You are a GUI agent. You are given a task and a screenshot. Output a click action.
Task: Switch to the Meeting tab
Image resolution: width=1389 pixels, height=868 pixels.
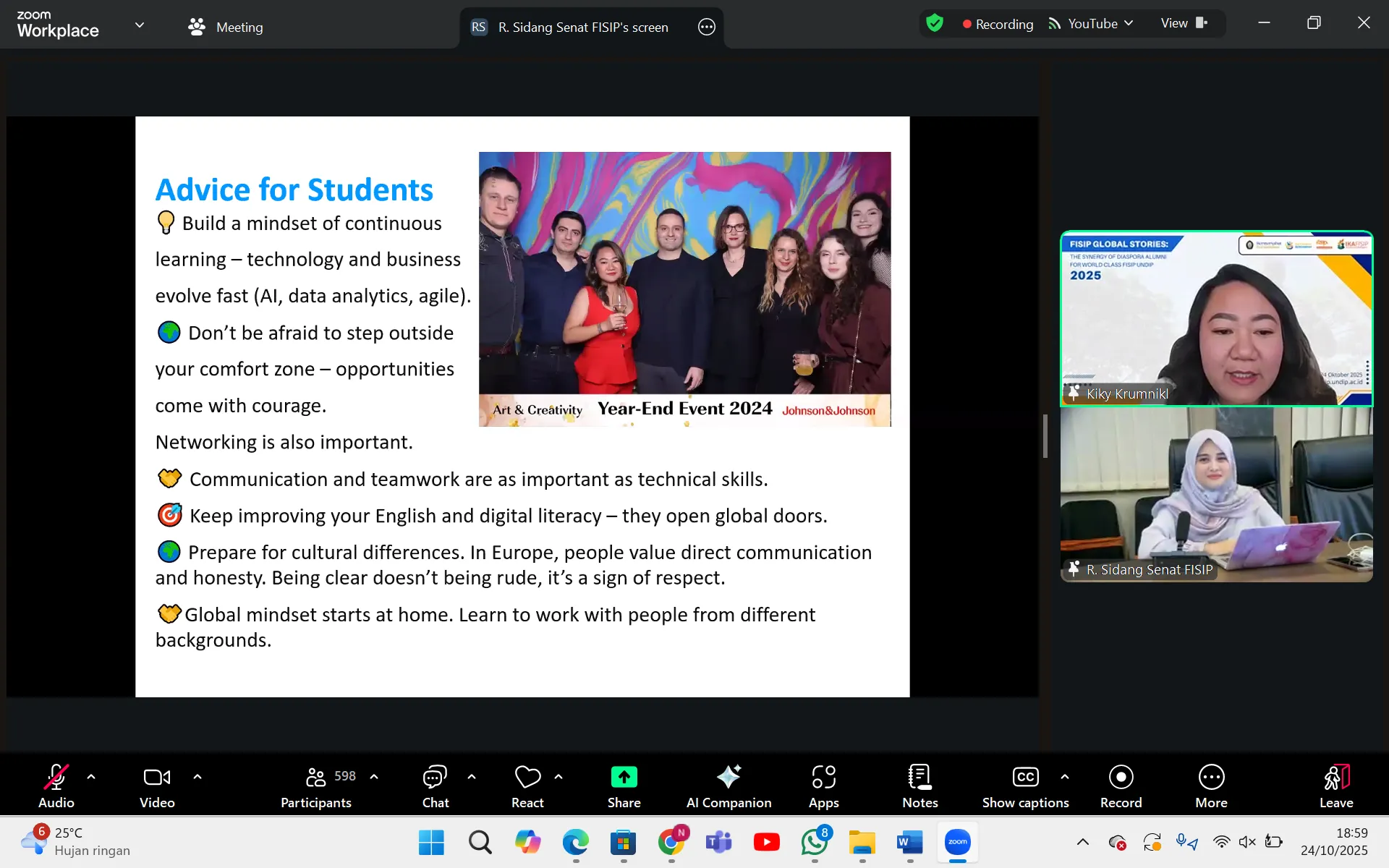pyautogui.click(x=226, y=27)
